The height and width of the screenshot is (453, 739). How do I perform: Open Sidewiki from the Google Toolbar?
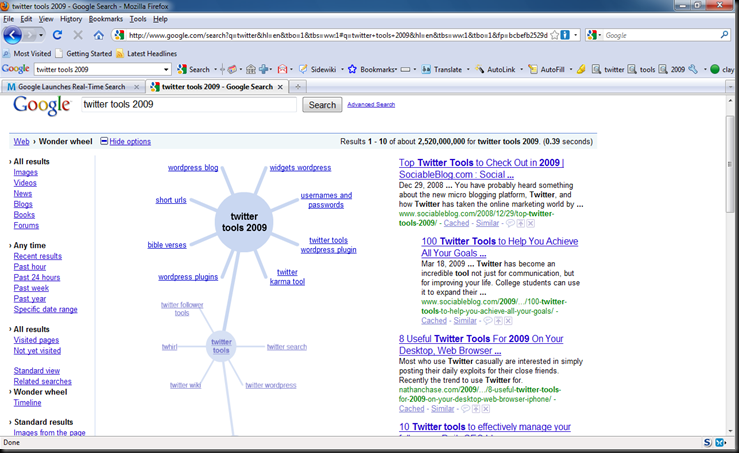[x=318, y=69]
